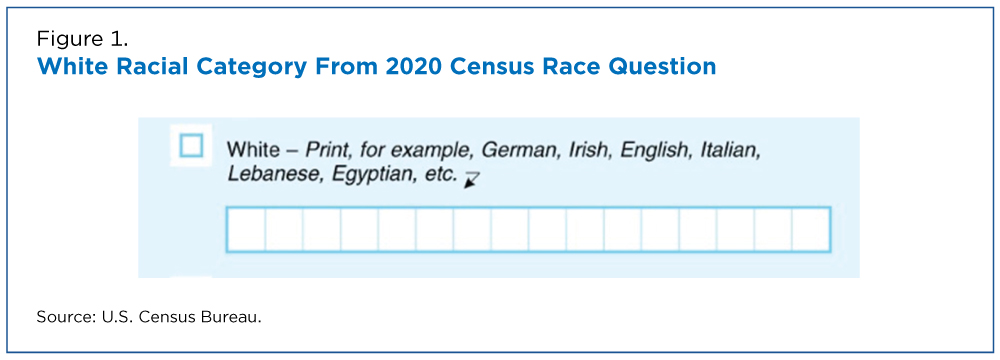The image size is (1000, 360).
Task: Select the second-to-last character box of the write-in field
Action: coord(774,229)
